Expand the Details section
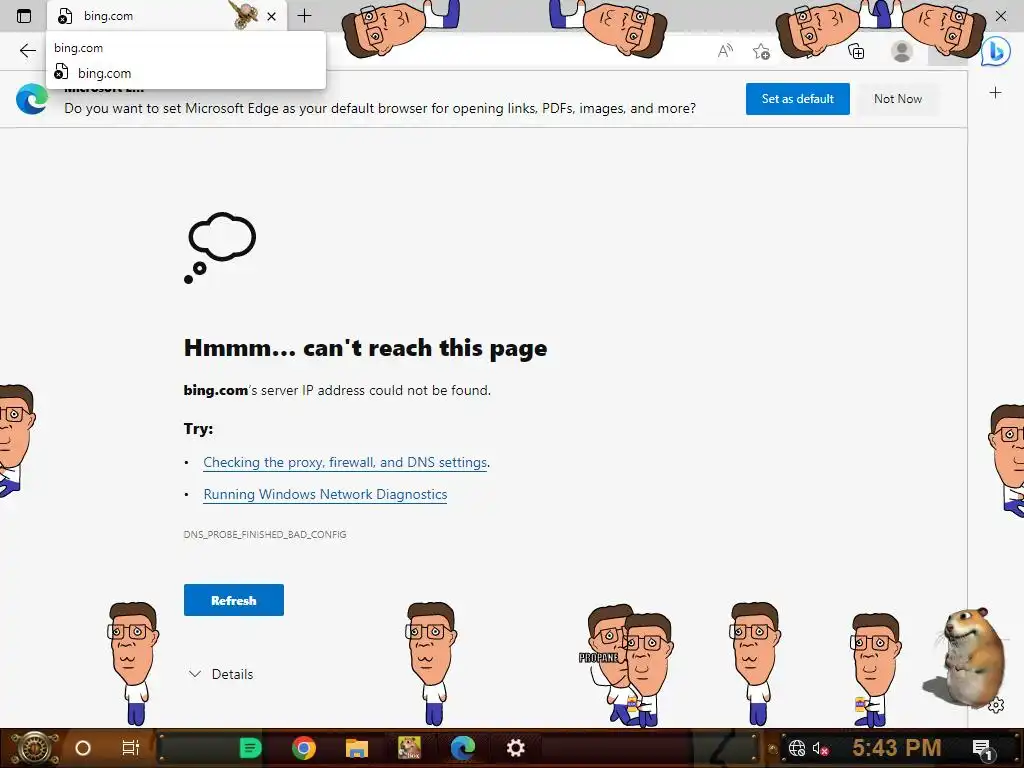1024x768 pixels. 221,674
